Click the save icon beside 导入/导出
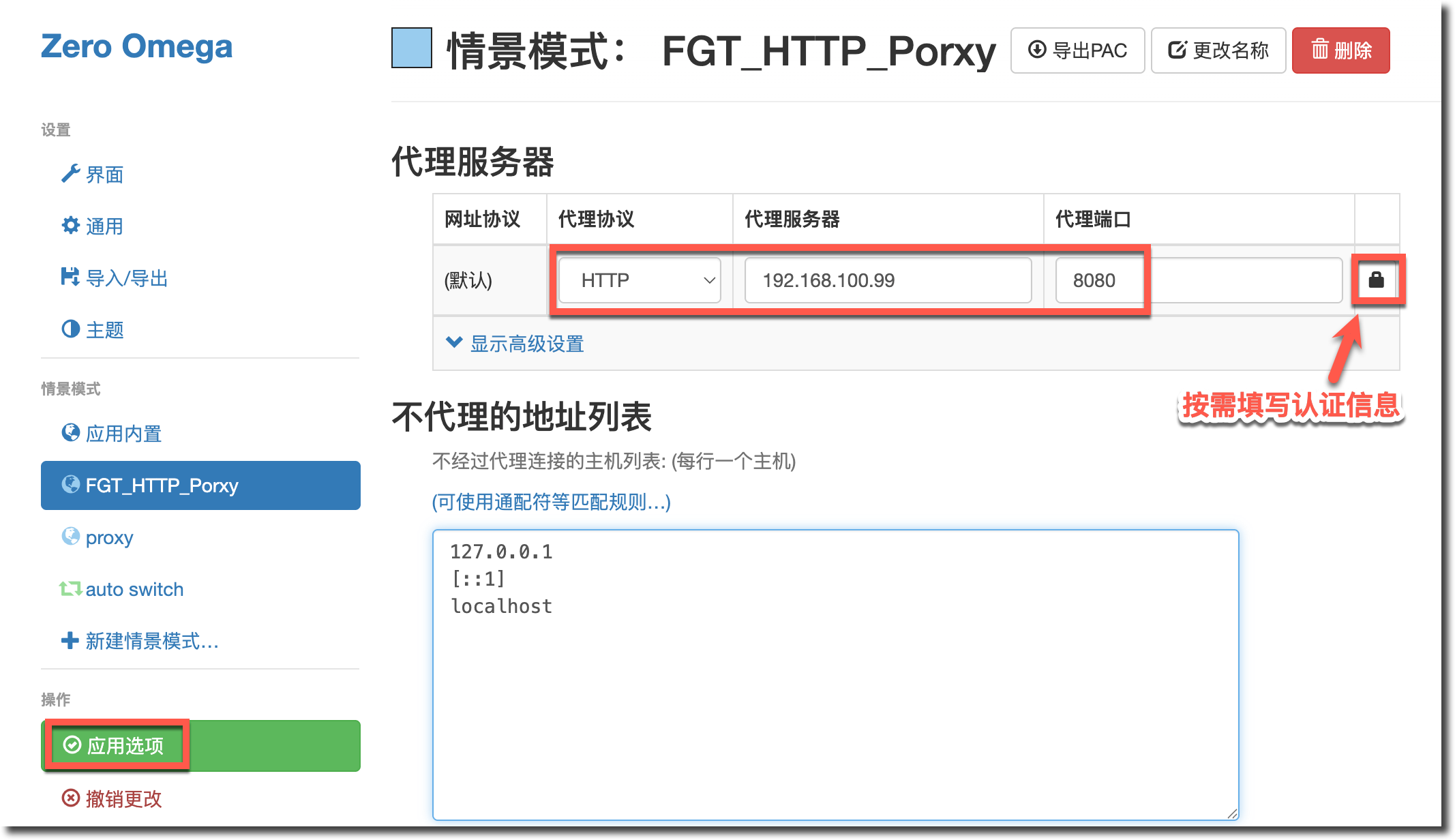Image resolution: width=1455 pixels, height=840 pixels. tap(70, 277)
